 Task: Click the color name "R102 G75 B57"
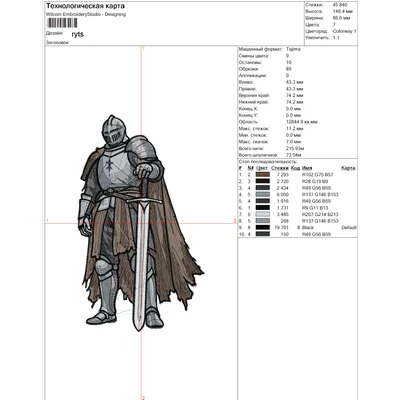tap(317, 175)
